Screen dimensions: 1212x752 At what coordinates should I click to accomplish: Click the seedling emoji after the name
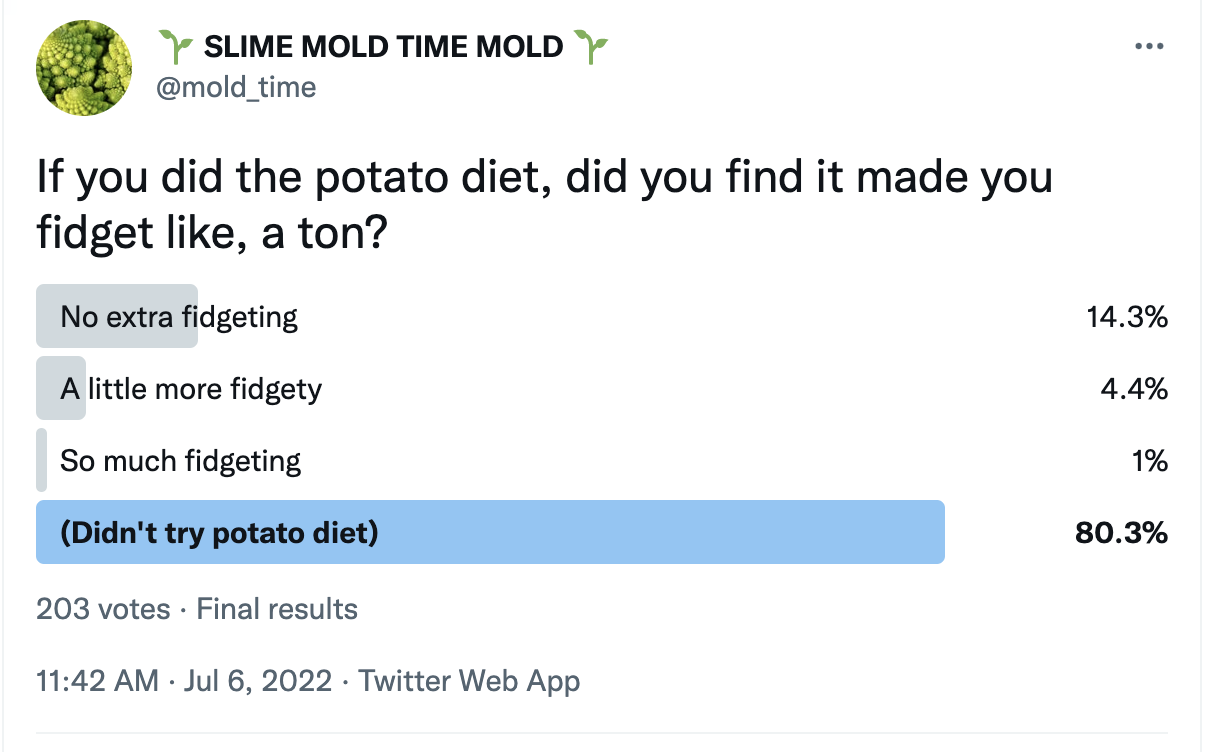coord(591,45)
